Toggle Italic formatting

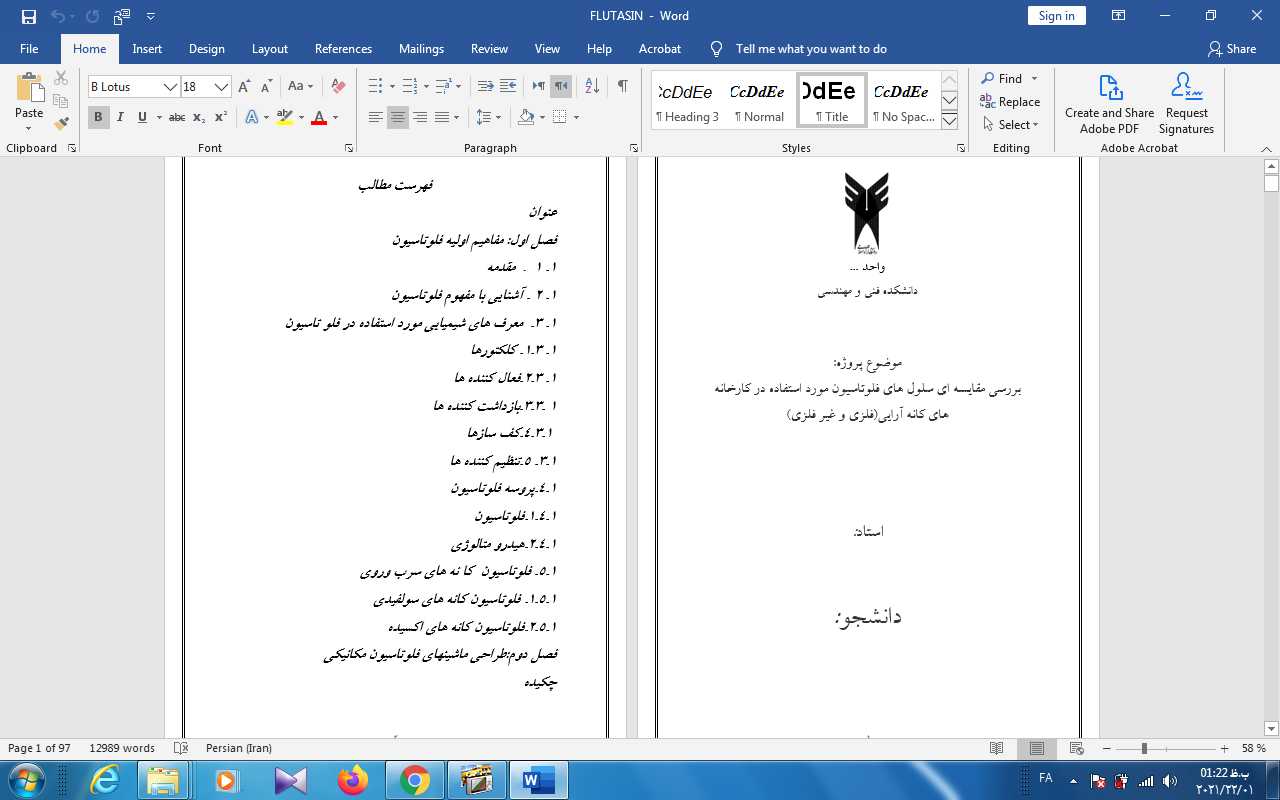point(120,118)
